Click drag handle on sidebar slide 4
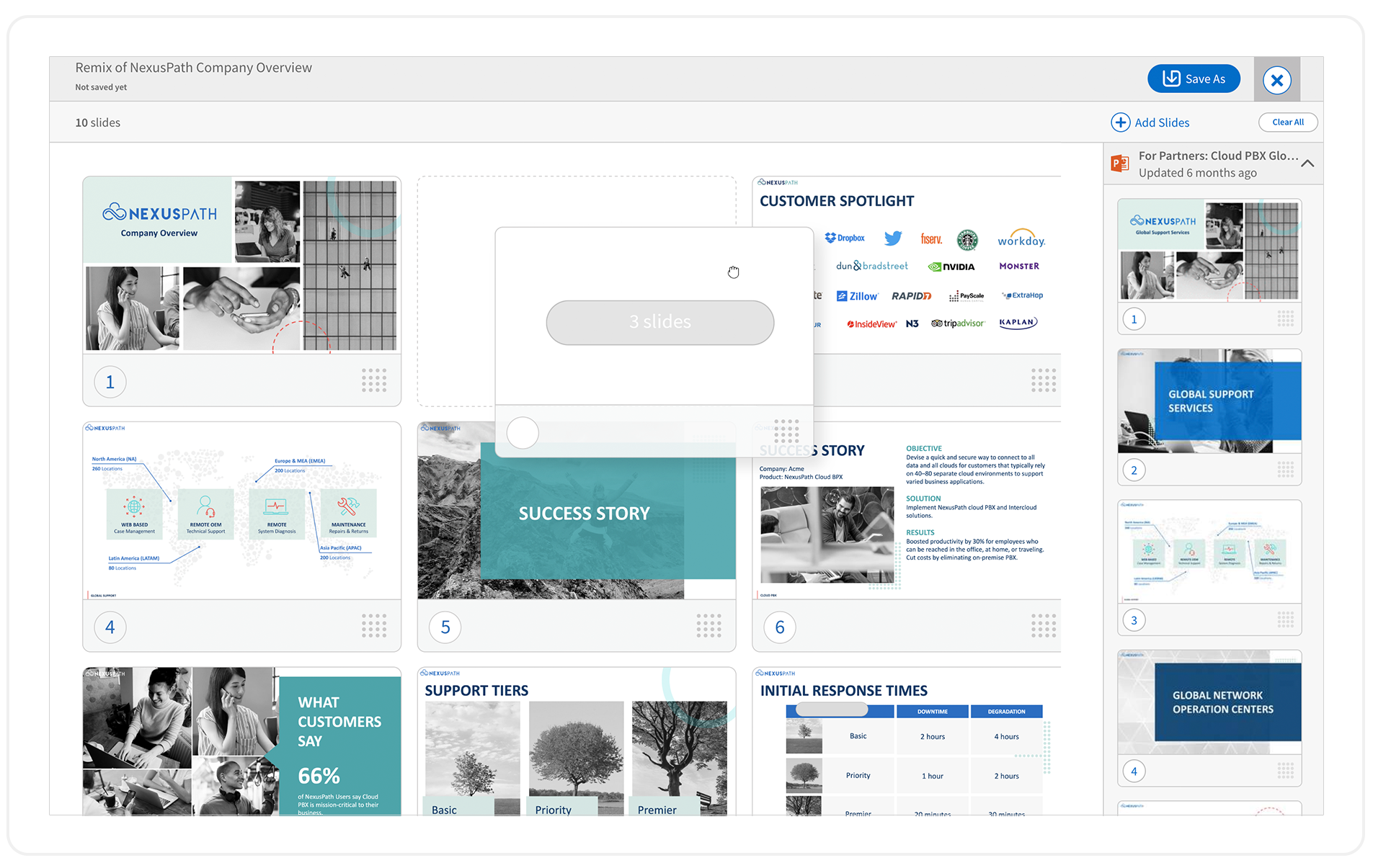Screen dimensions: 1373x868 [1286, 771]
